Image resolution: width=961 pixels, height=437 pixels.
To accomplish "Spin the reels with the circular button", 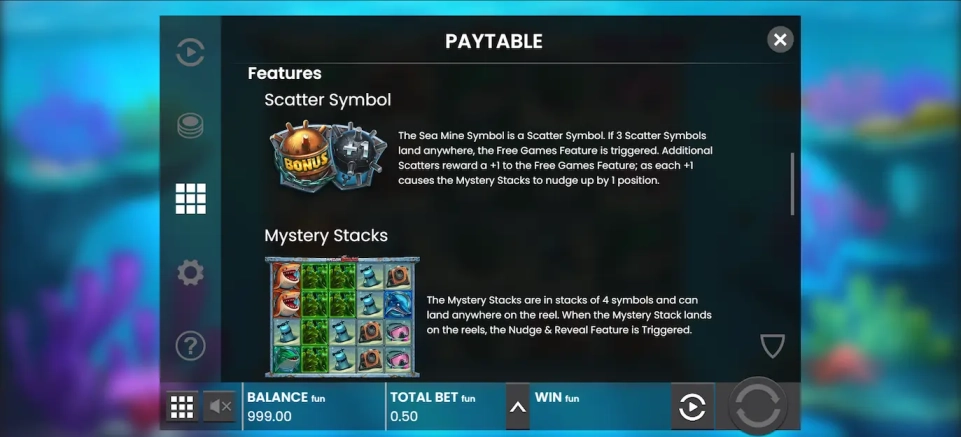I will point(758,406).
